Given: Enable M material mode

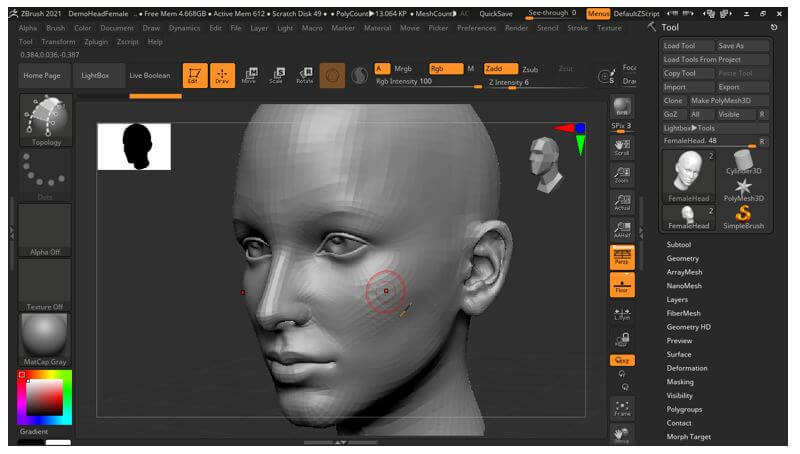Looking at the screenshot, I should 470,68.
